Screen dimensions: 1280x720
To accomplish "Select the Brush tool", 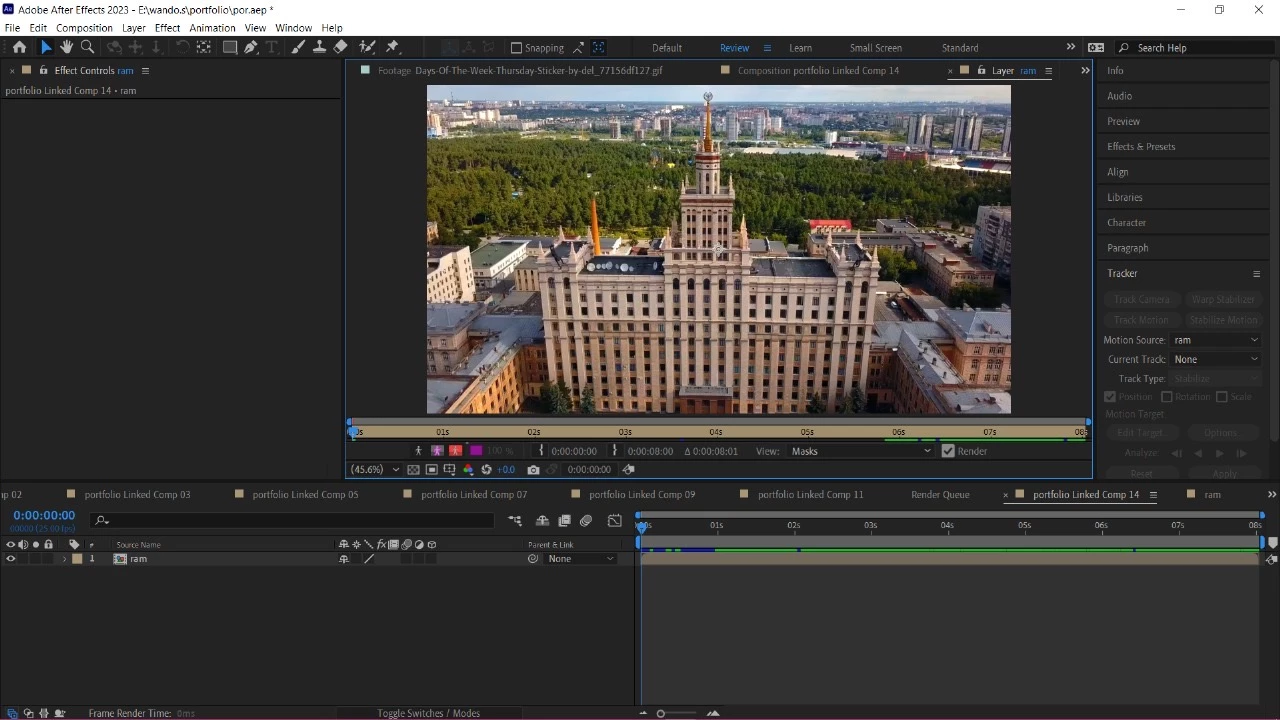I will [x=298, y=47].
